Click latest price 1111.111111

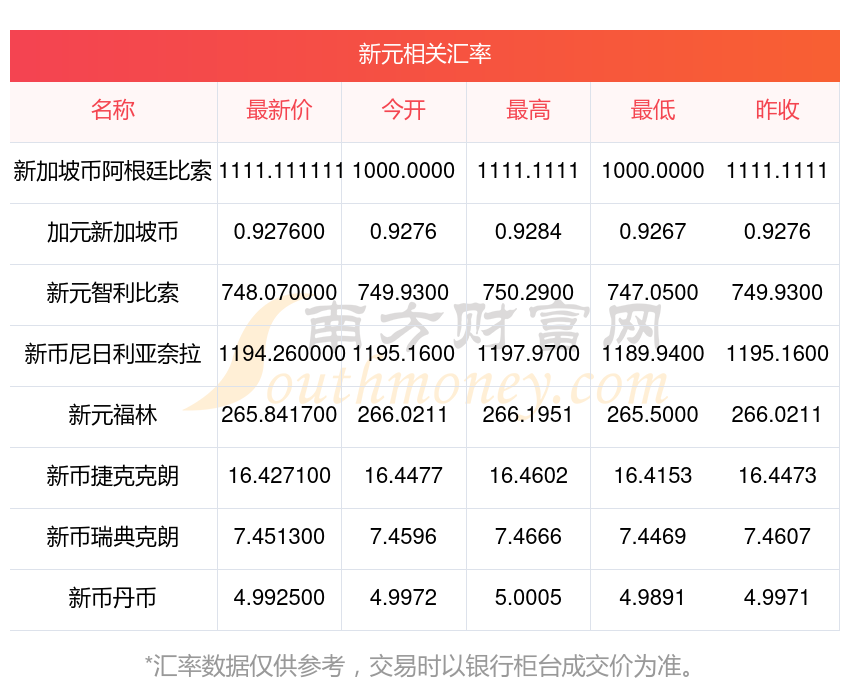click(x=281, y=171)
